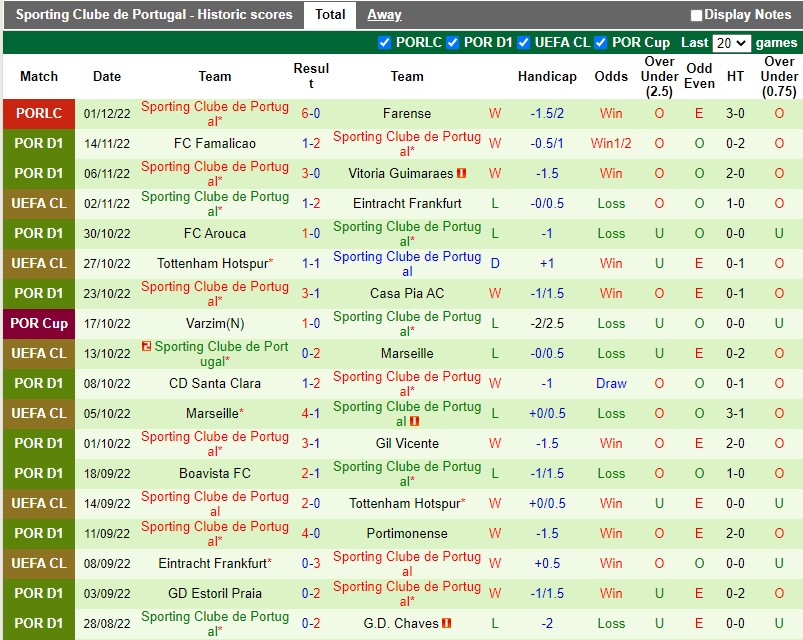The image size is (803, 640).
Task: Uncheck the PORLC competition filter
Action: pos(383,43)
